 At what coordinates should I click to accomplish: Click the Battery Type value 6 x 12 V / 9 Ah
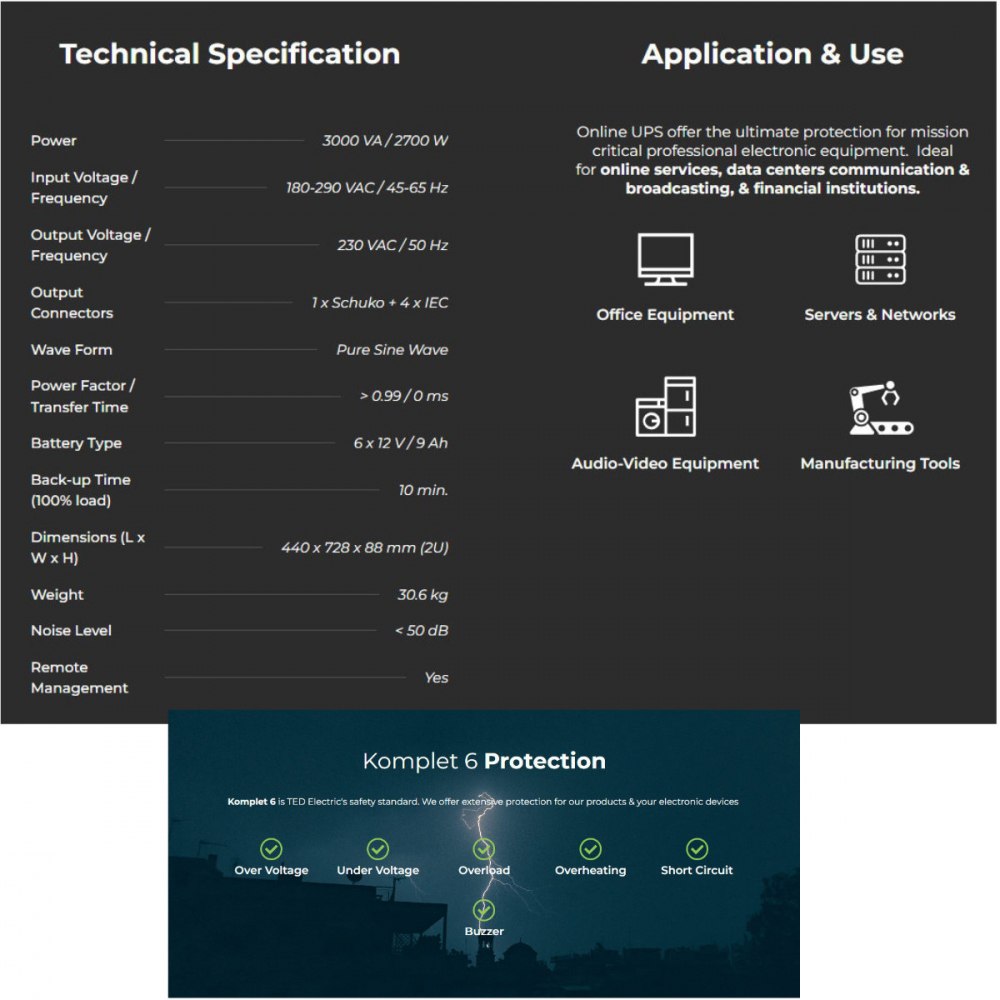pos(400,443)
